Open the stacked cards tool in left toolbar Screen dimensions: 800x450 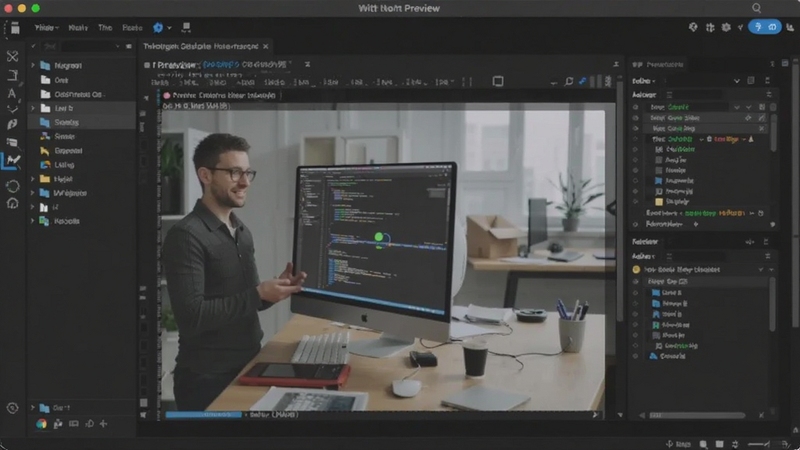point(12,142)
